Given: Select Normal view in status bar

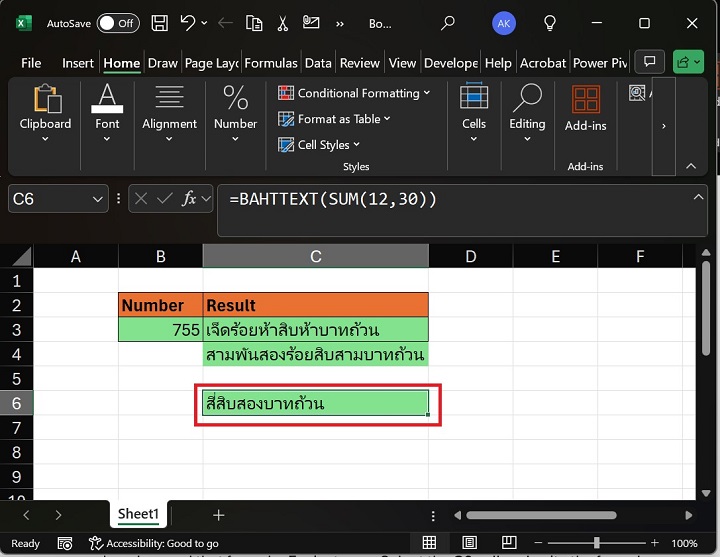Looking at the screenshot, I should (x=429, y=543).
